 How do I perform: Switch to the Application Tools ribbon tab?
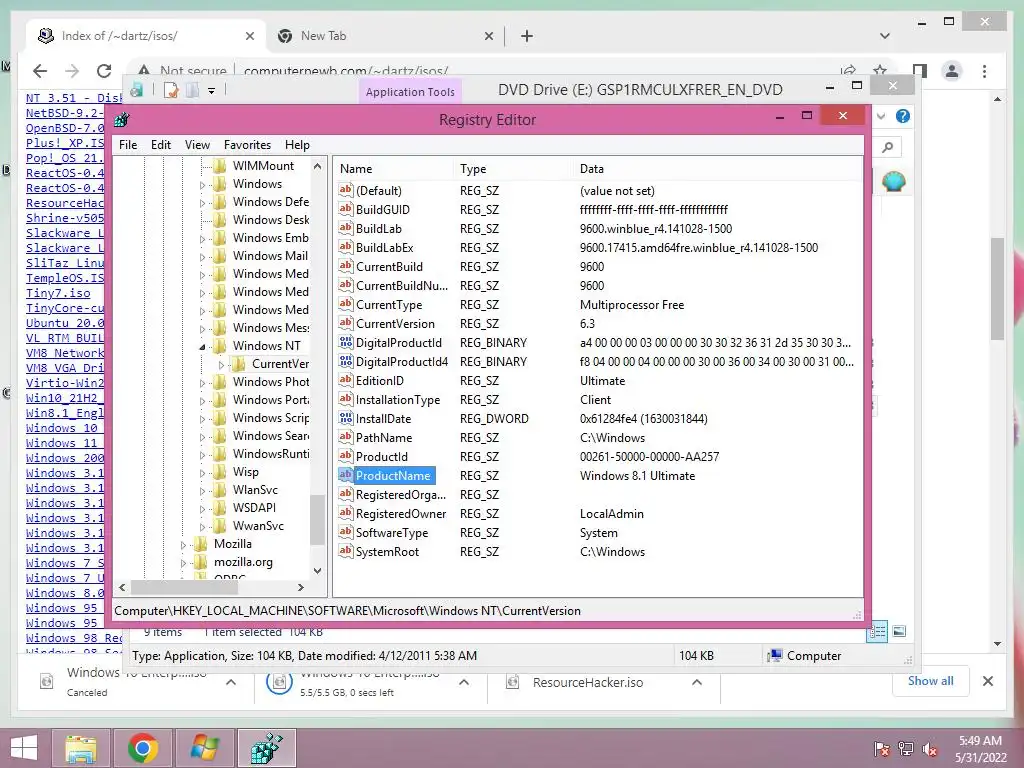tap(410, 92)
